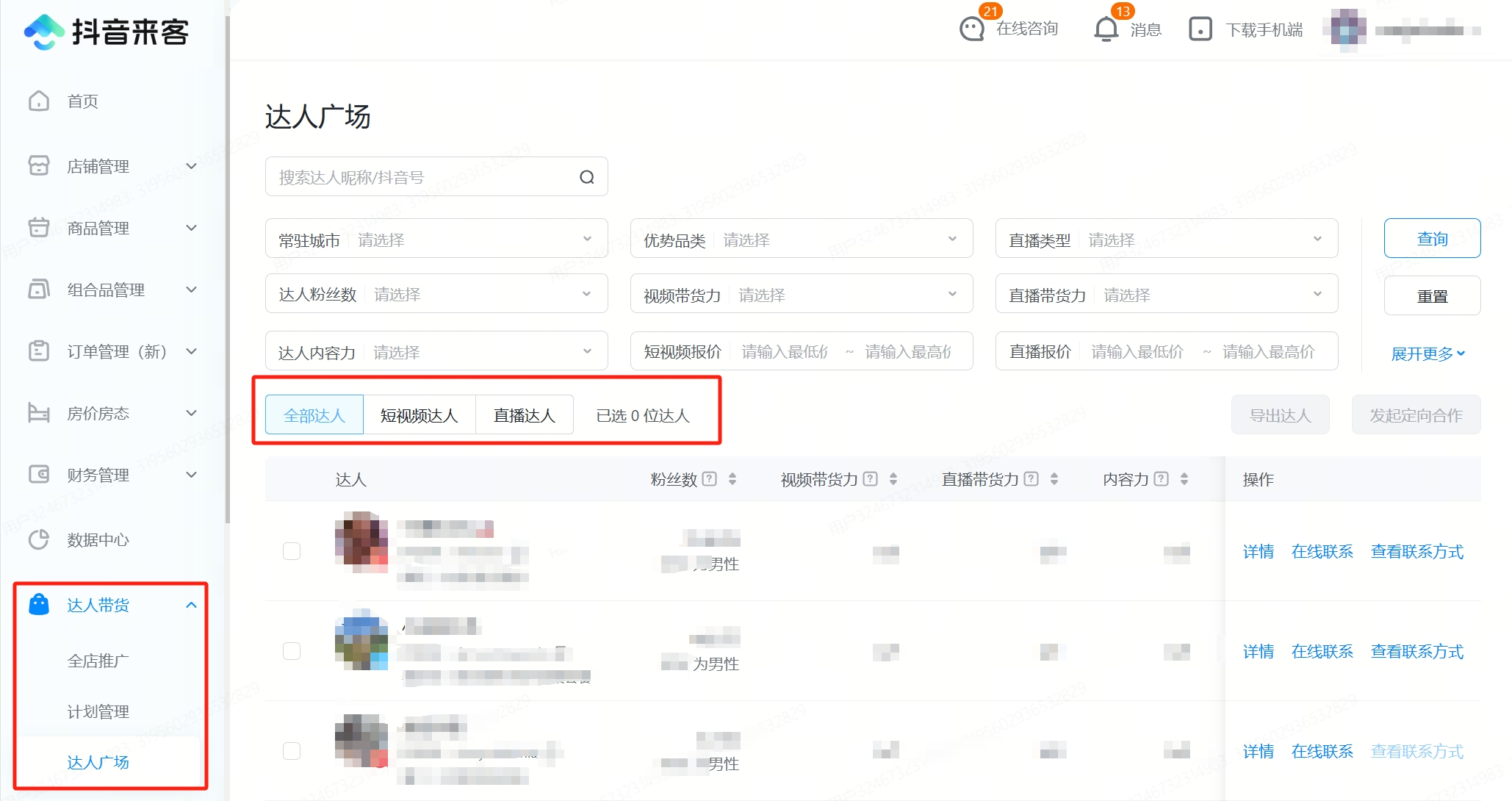This screenshot has height=801, width=1512.
Task: Check the first talent row checkbox
Action: (x=292, y=551)
